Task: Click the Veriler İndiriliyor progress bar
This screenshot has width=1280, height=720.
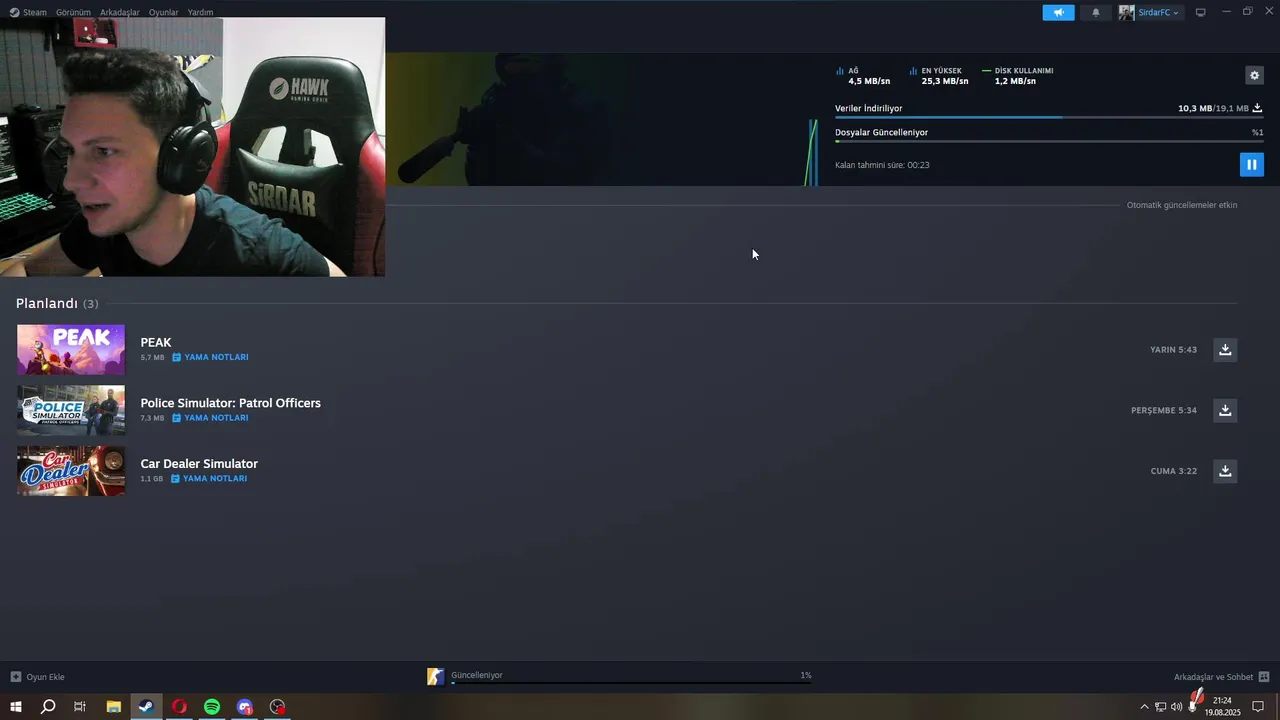Action: point(1049,117)
